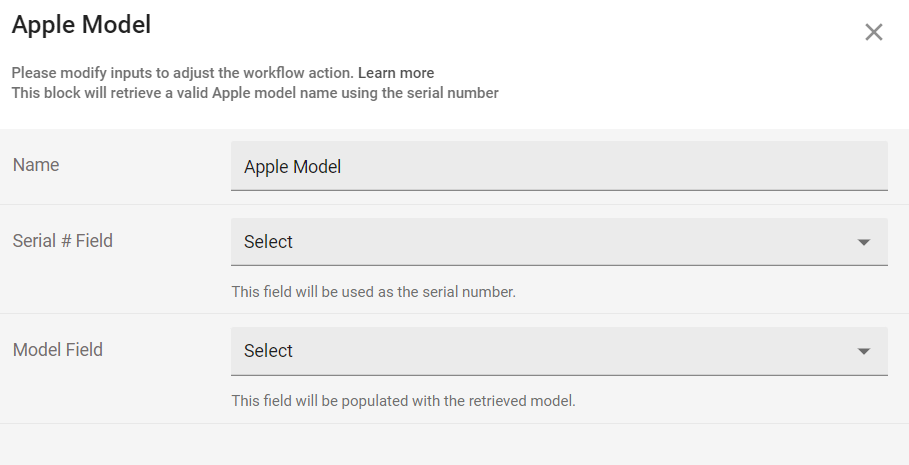Screen dimensions: 909x465
Task: Click the serial number helper text
Action: point(373,292)
